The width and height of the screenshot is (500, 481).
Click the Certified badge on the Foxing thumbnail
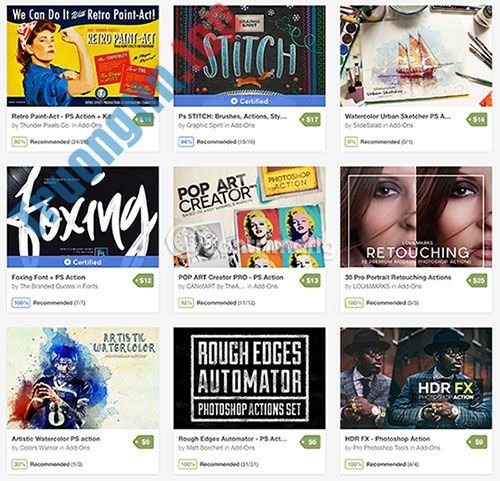pos(83,262)
